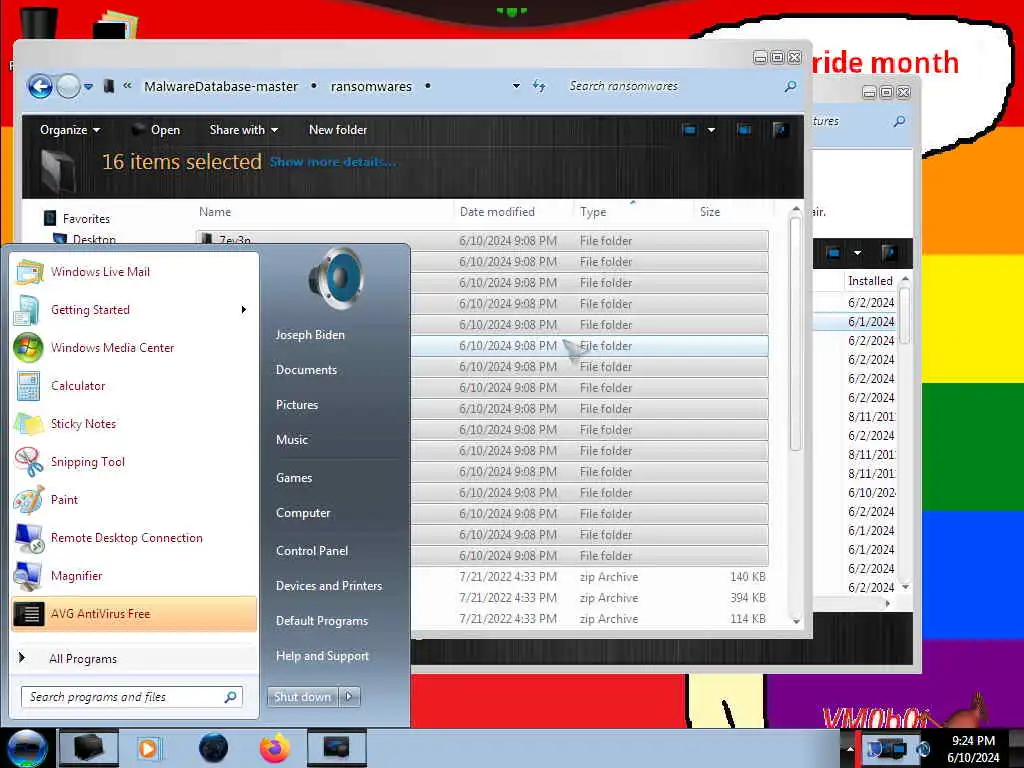Open the dark globe taskbar icon
The image size is (1024, 768).
coord(214,748)
